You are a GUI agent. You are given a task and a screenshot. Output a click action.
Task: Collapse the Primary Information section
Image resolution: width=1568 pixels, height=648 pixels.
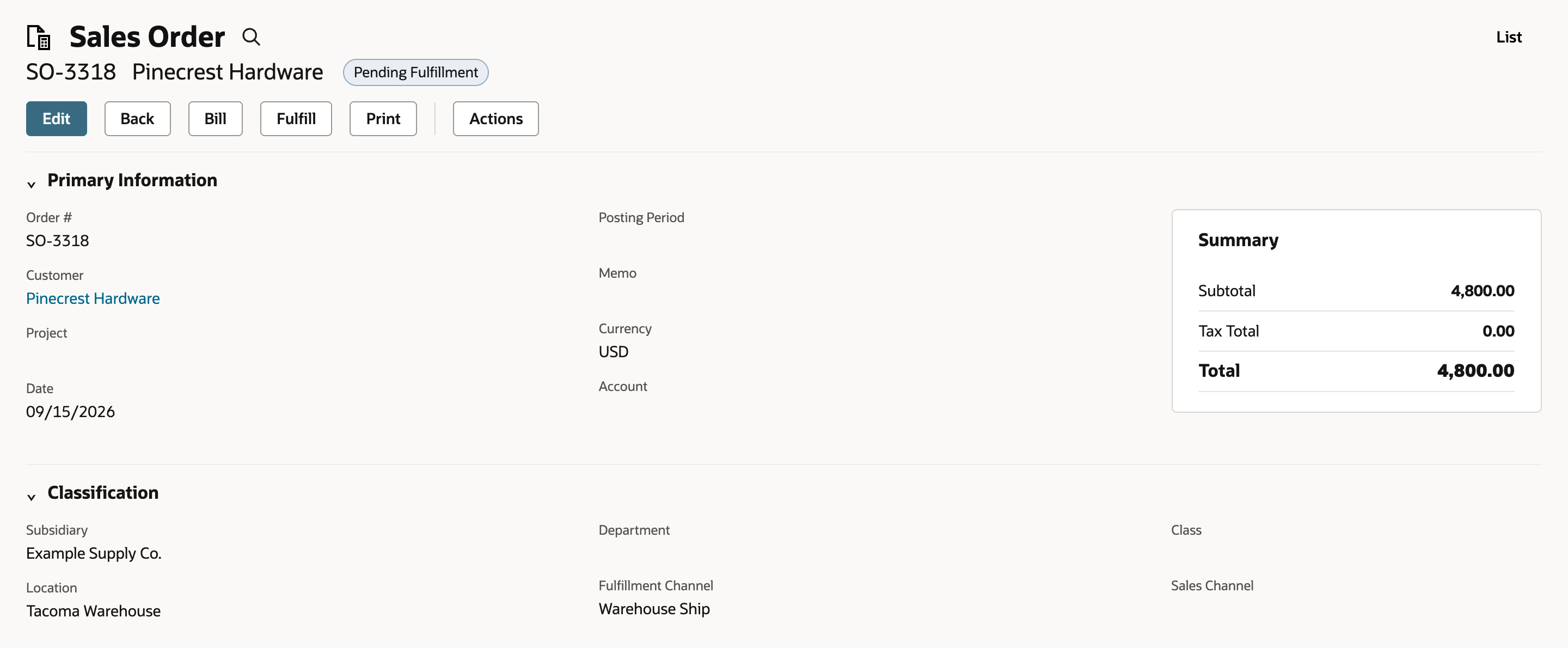click(32, 184)
